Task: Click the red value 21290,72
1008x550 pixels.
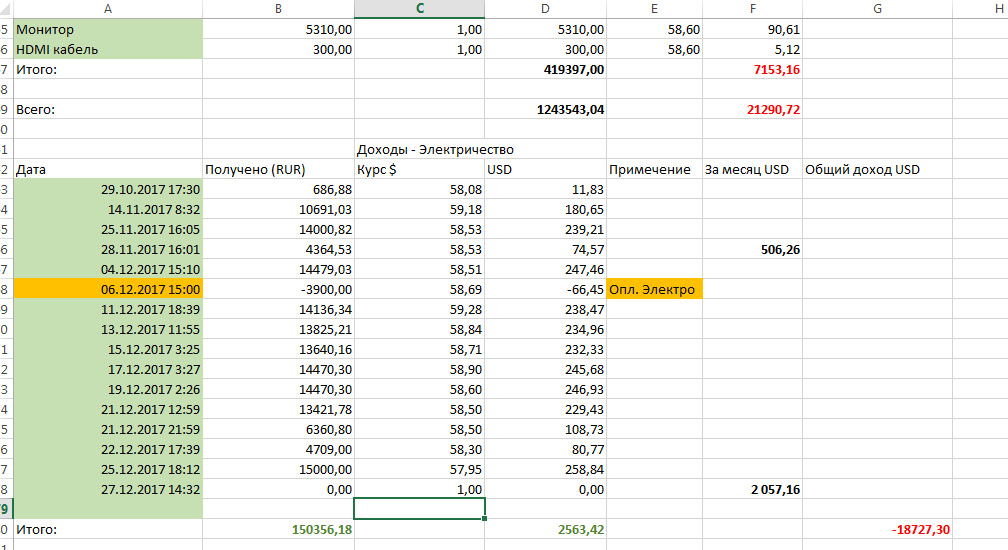Action: click(773, 109)
